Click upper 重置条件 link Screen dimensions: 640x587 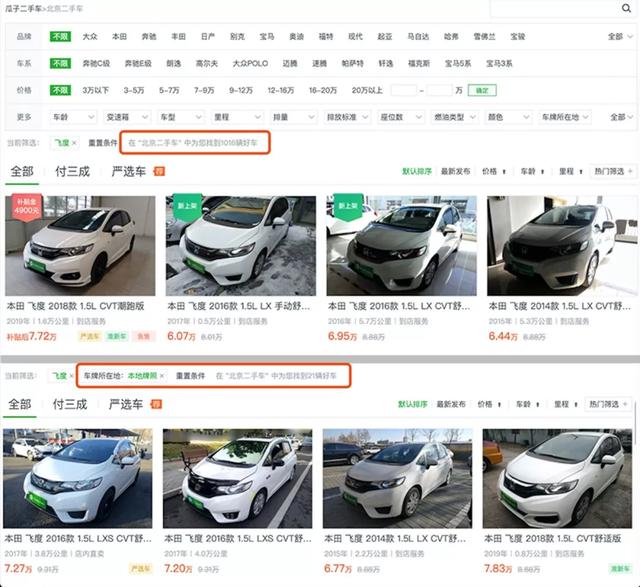coord(102,143)
